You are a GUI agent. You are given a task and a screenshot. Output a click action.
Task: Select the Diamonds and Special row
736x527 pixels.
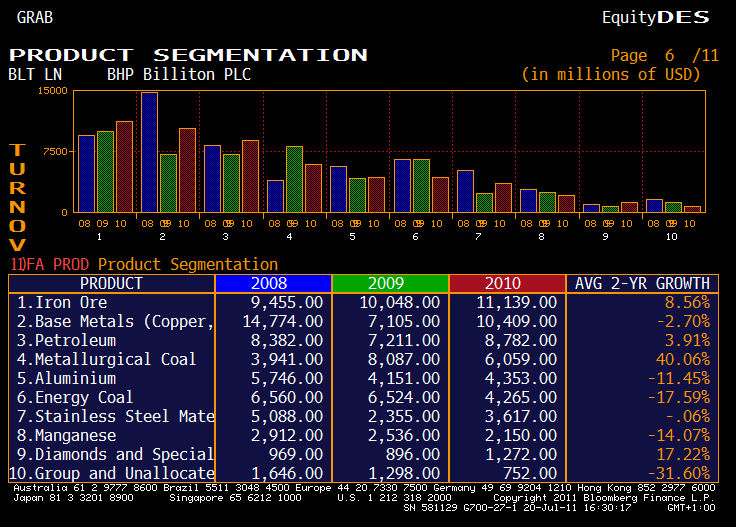click(115, 454)
